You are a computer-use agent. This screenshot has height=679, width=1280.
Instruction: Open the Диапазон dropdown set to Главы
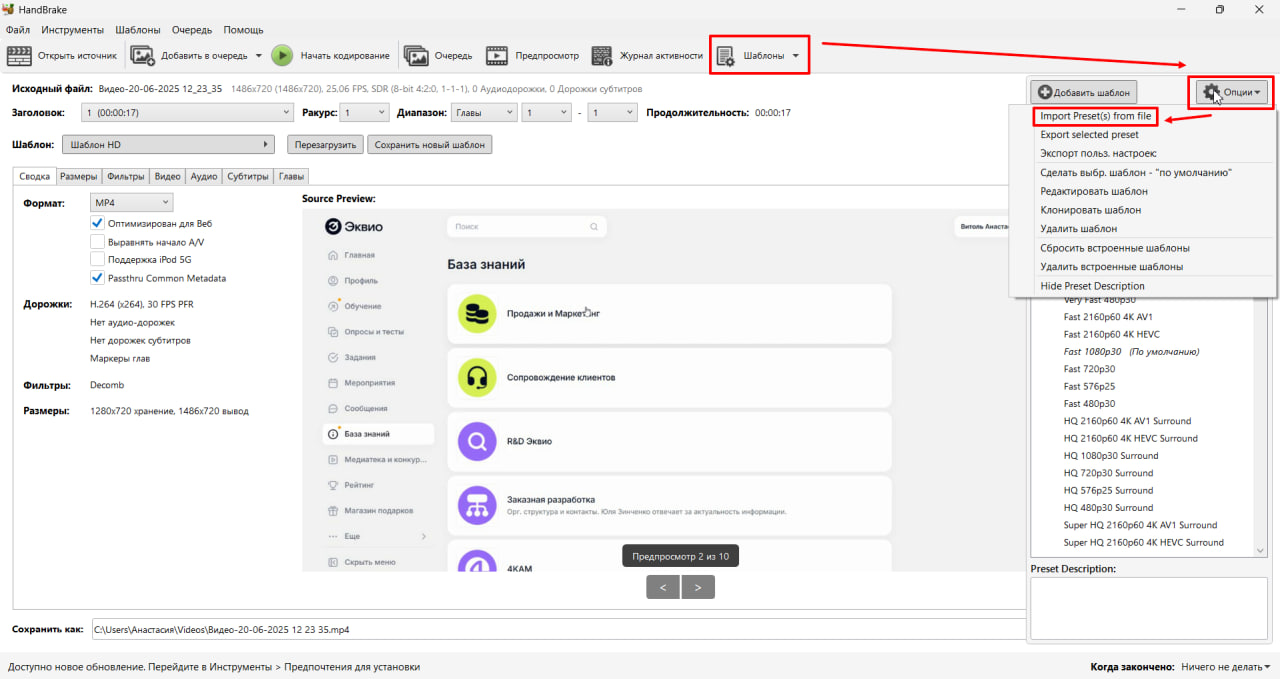coord(484,113)
